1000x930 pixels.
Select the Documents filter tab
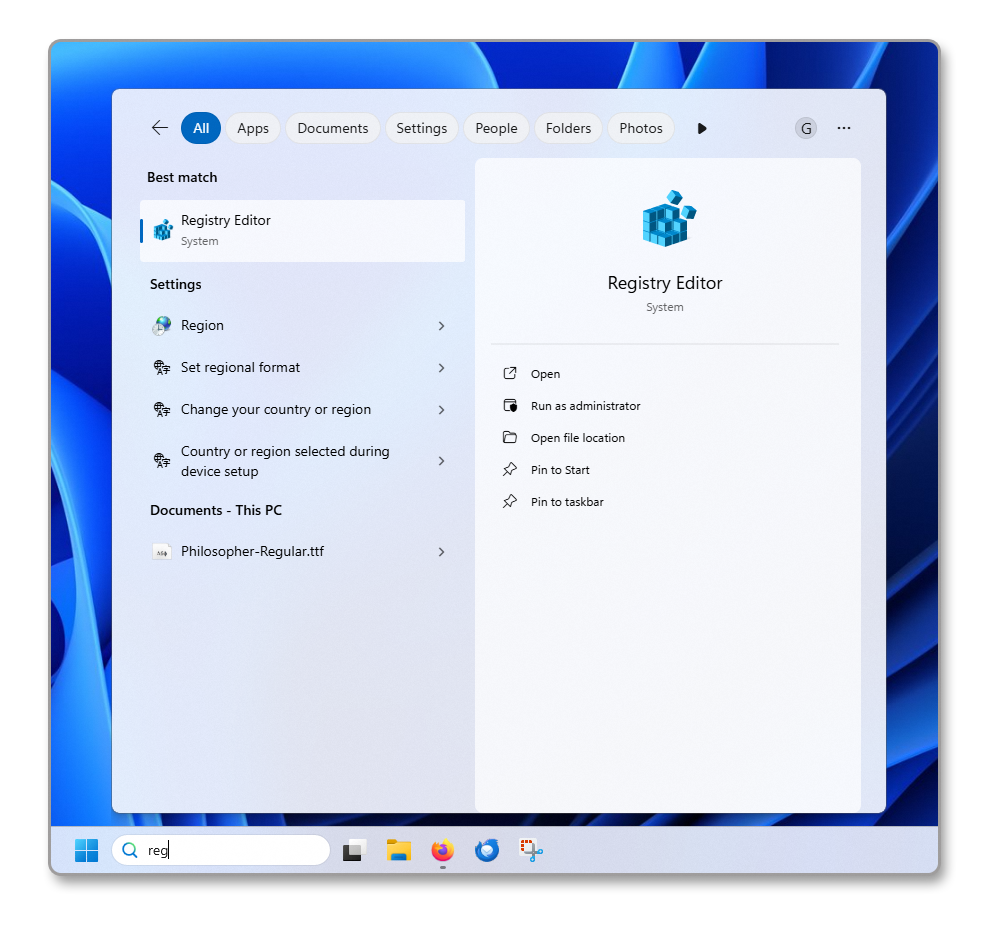[x=333, y=128]
